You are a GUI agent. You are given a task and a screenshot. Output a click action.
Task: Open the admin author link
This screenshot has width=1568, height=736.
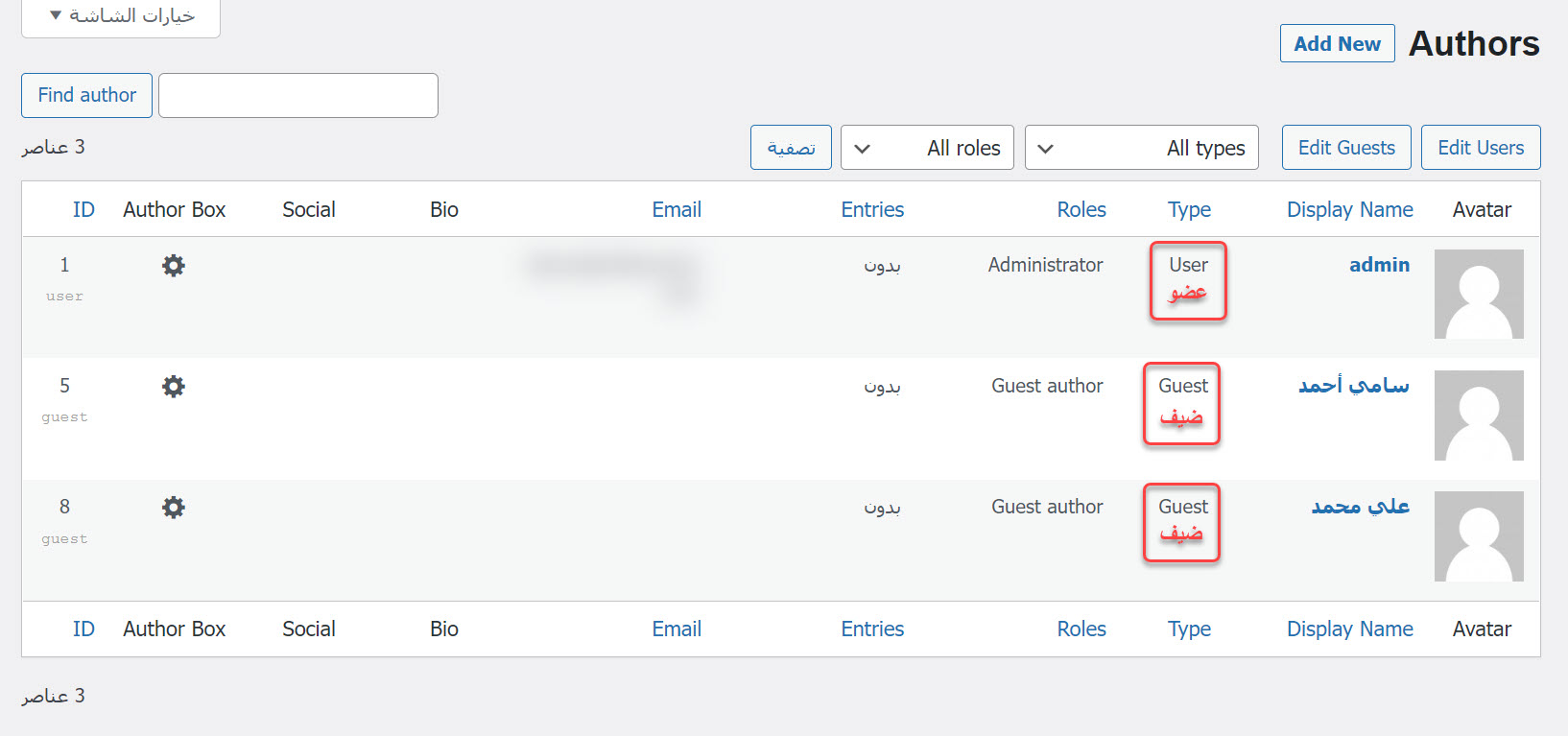click(1379, 265)
